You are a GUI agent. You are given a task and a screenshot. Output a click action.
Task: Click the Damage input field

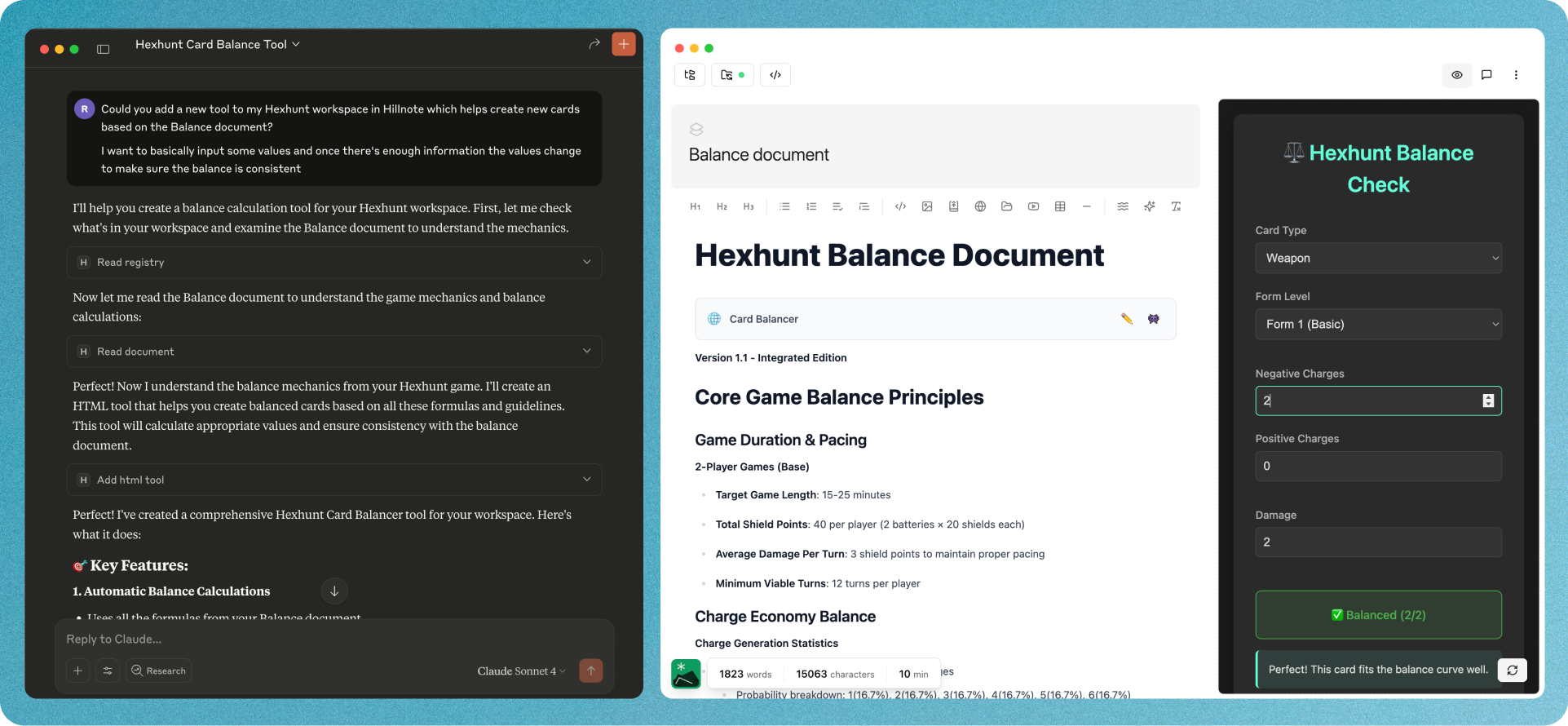(1378, 542)
